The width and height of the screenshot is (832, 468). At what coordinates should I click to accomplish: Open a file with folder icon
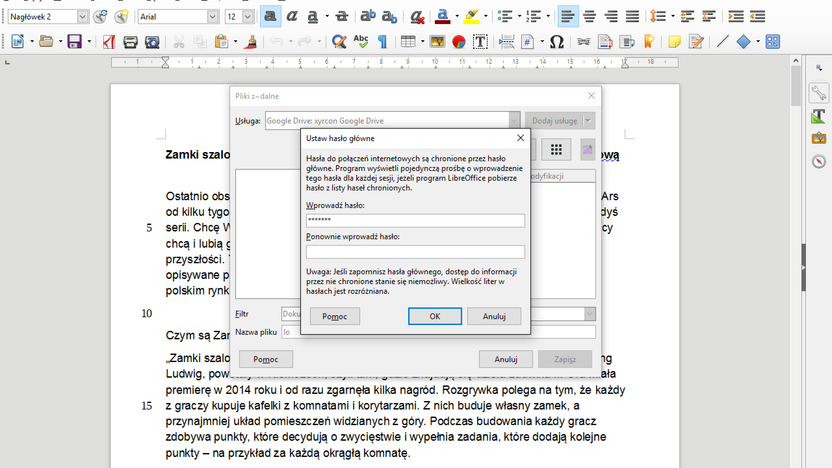tap(46, 41)
